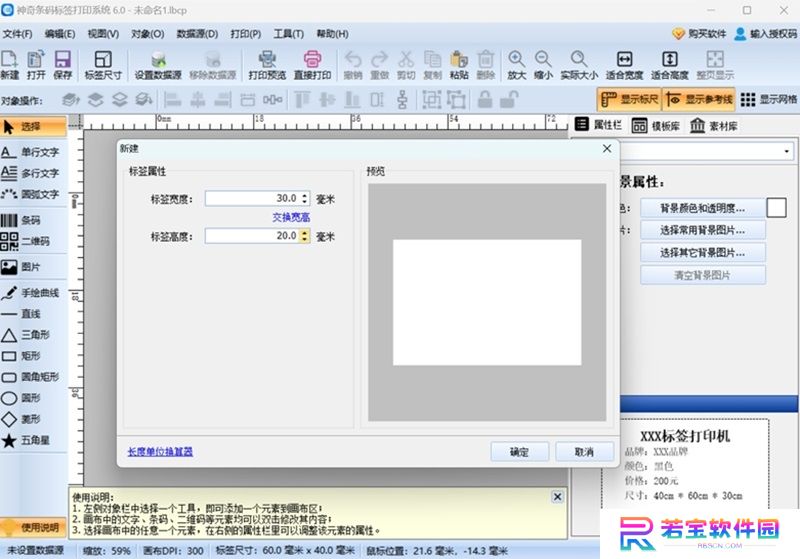Open the 编辑(E) menu

[60, 34]
